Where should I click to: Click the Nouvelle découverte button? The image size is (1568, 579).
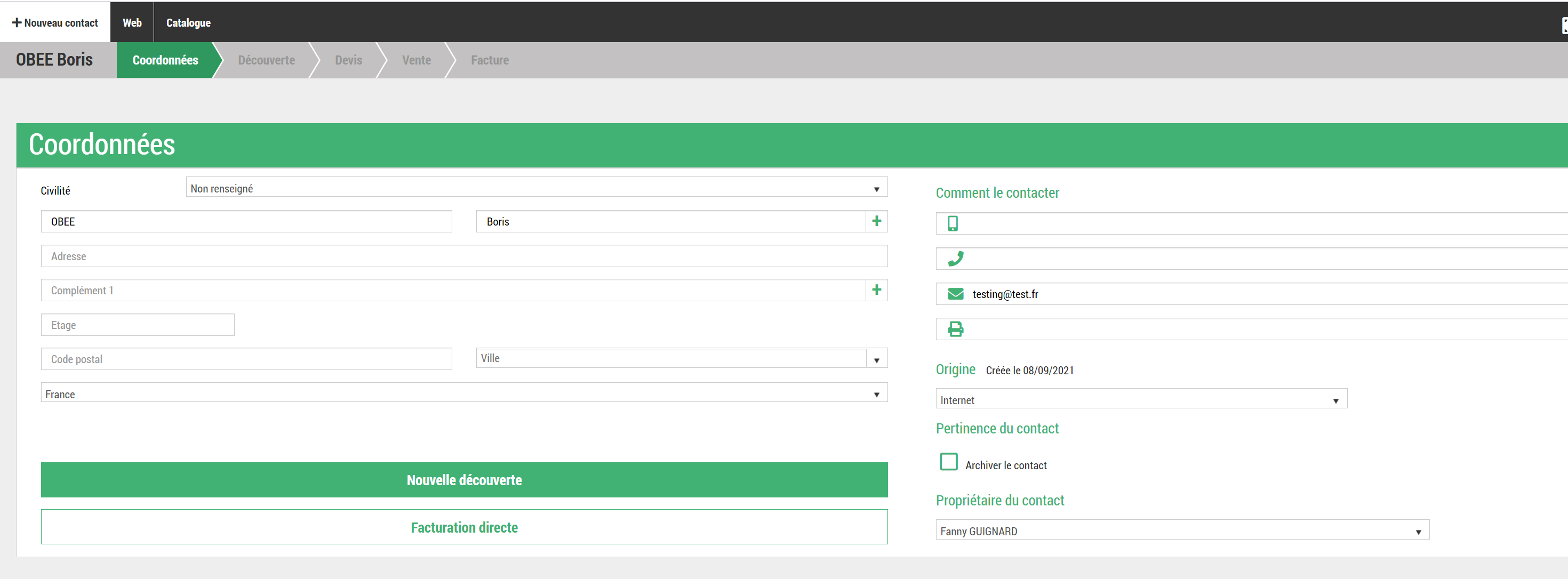464,480
